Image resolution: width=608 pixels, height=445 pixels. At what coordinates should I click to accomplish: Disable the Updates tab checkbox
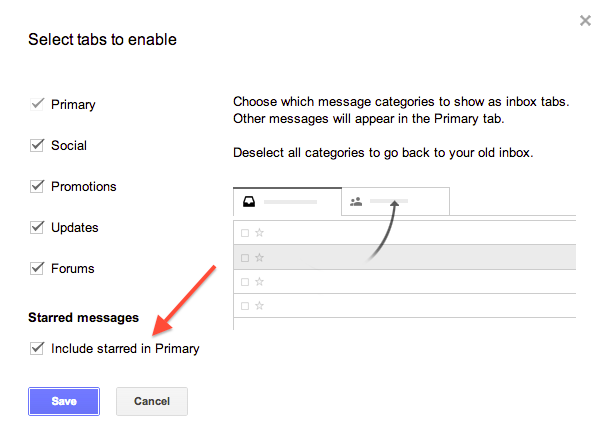[37, 227]
